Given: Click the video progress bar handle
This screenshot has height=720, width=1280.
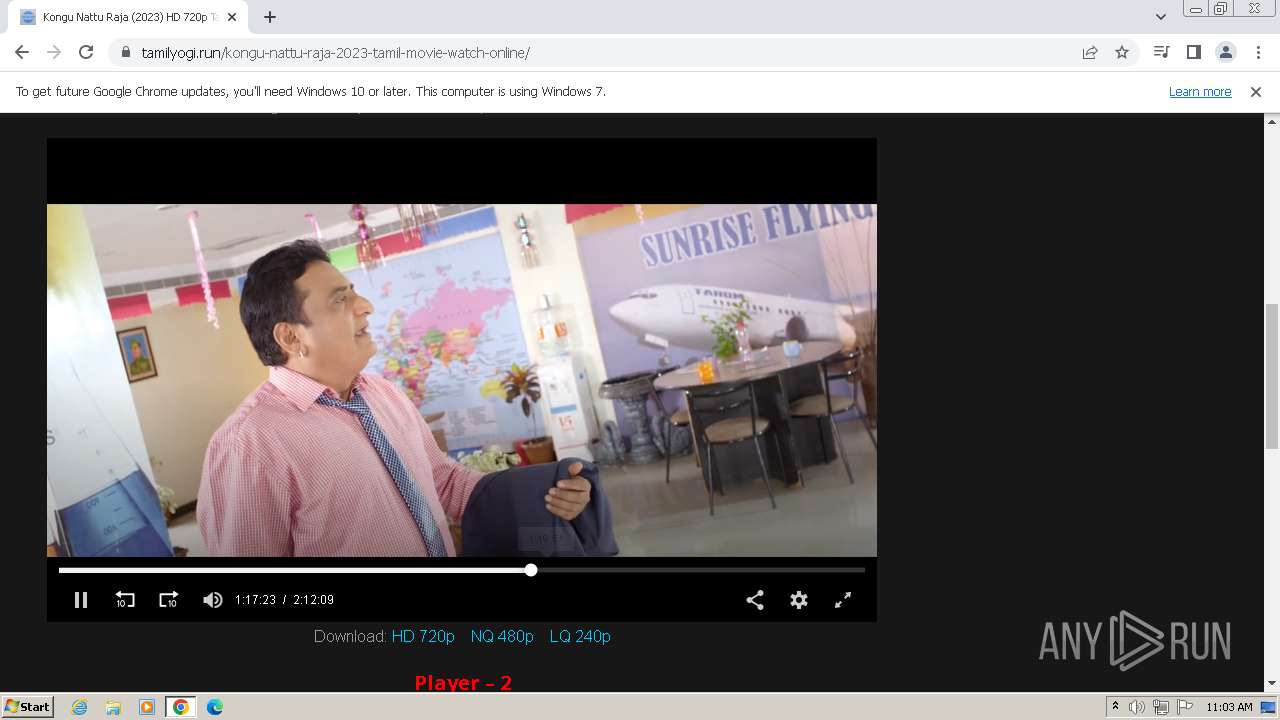Looking at the screenshot, I should click(531, 570).
